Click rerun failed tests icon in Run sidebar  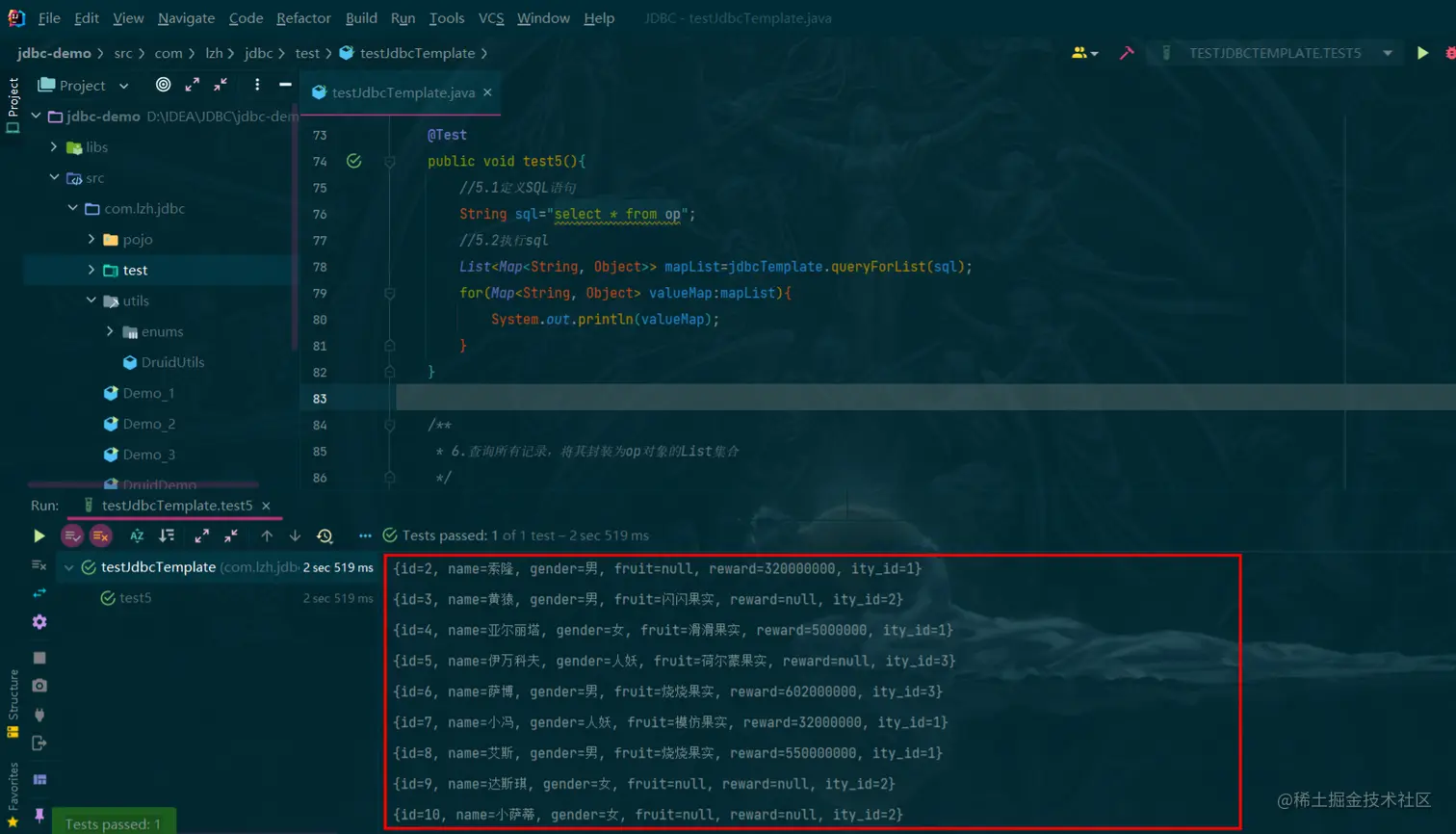point(39,565)
